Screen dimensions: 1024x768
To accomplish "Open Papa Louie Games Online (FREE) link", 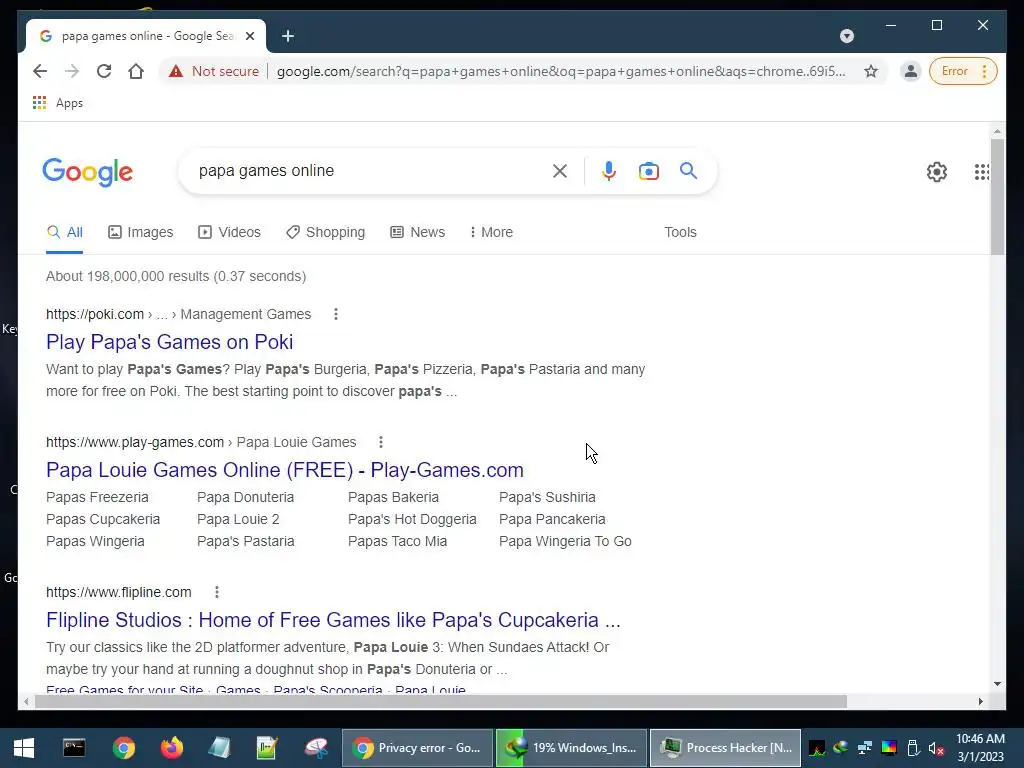I will coord(285,470).
